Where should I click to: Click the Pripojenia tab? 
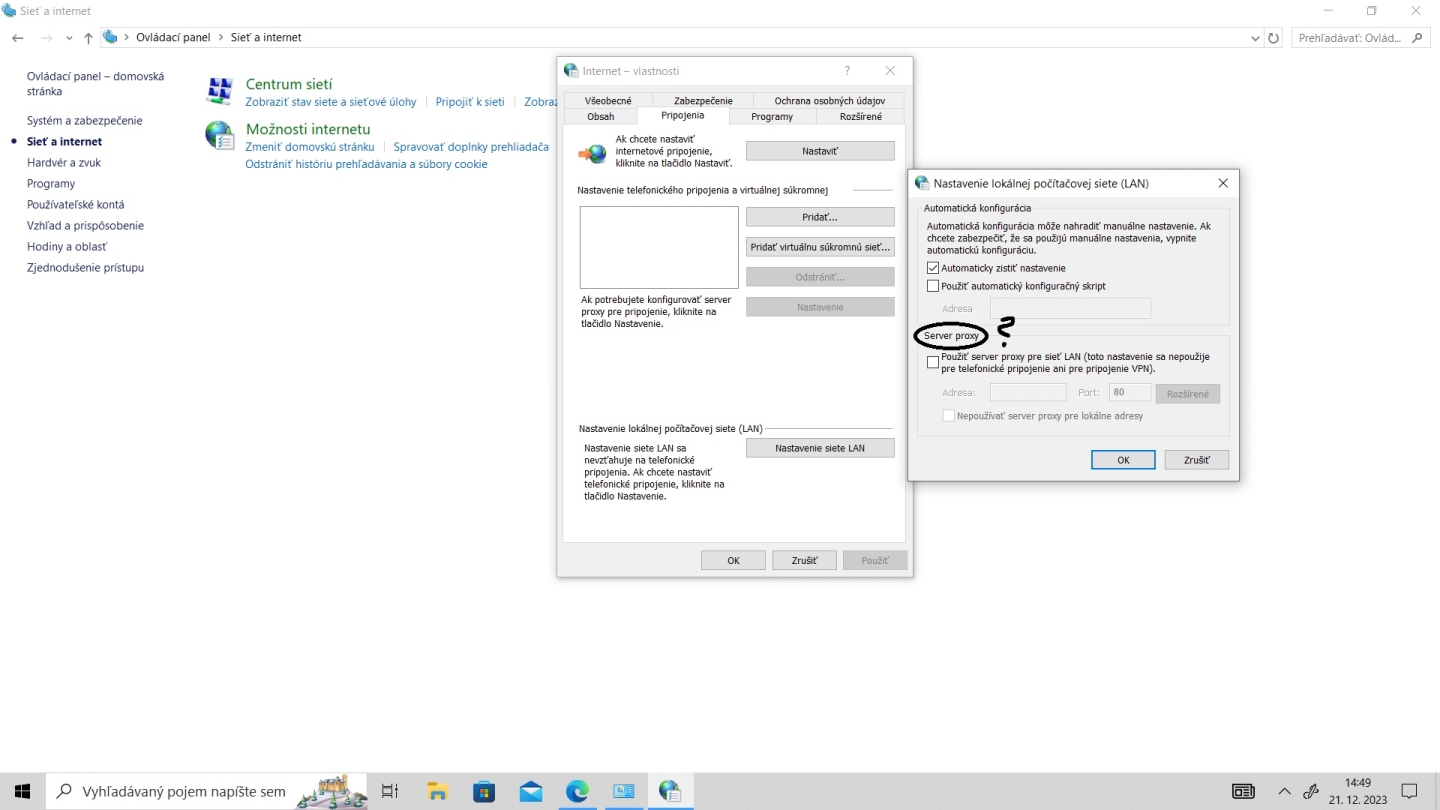(683, 116)
